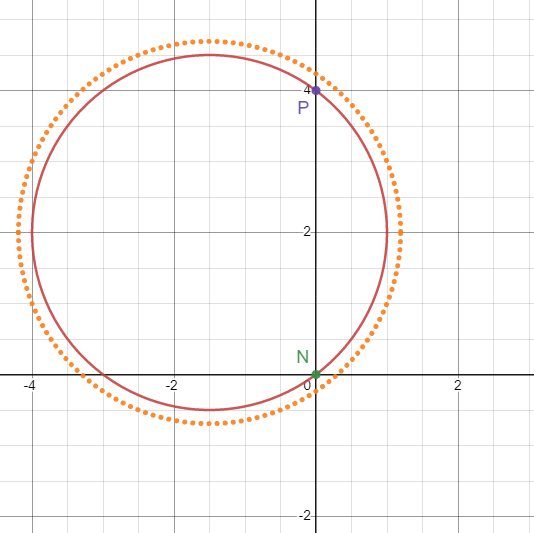The image size is (534, 533).
Task: Click the y-axis label 4
Action: [307, 90]
